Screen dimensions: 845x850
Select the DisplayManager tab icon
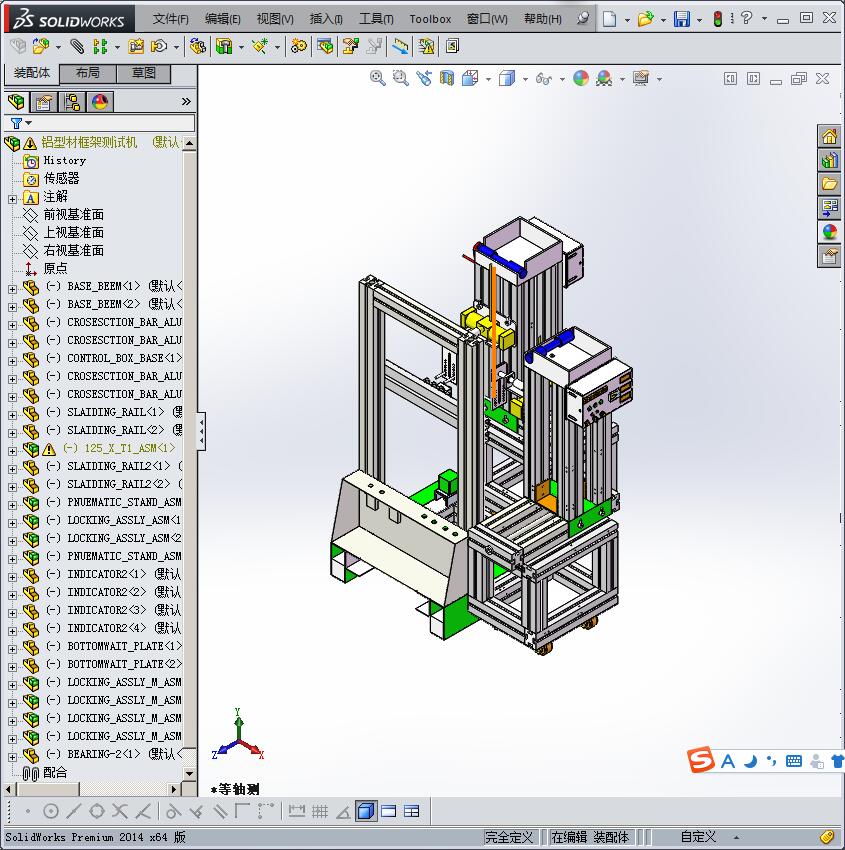click(100, 101)
